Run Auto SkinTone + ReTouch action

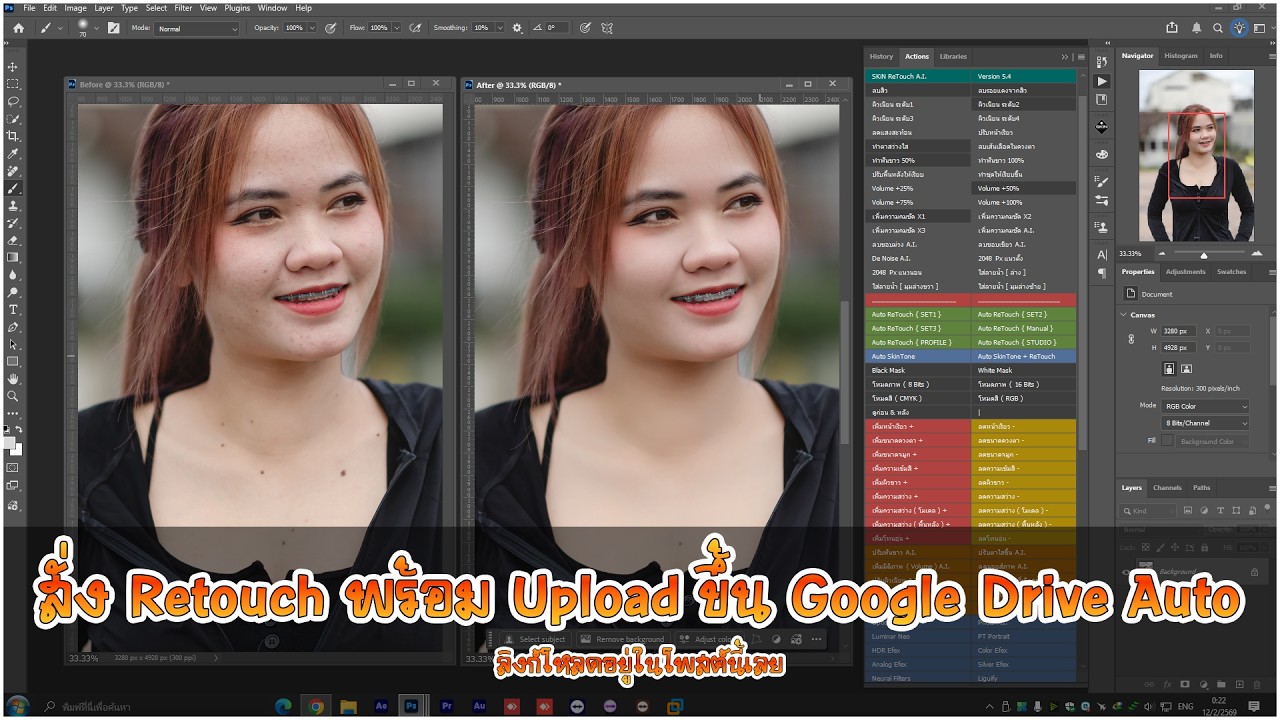1024,356
